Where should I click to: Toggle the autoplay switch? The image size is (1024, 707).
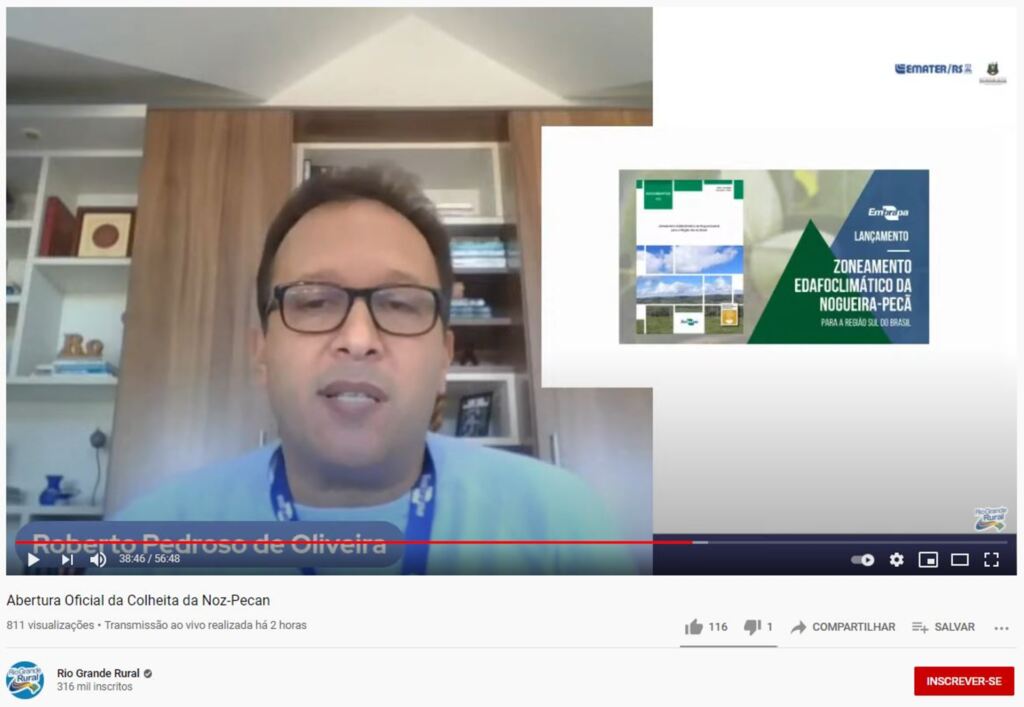pos(863,559)
